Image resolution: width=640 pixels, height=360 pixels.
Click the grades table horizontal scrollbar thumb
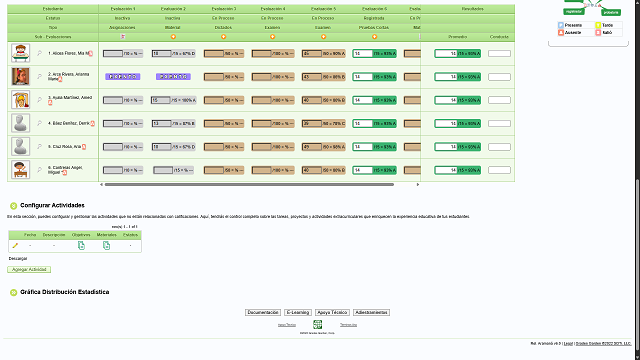[249, 184]
